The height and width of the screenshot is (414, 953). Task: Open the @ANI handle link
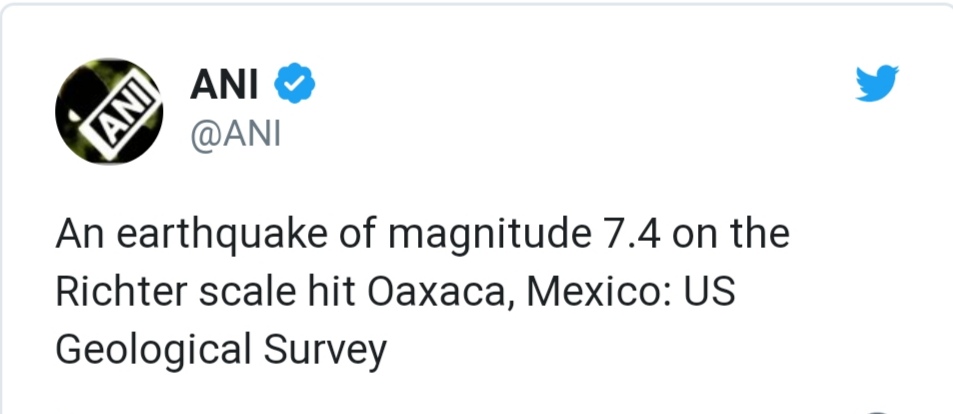235,136
